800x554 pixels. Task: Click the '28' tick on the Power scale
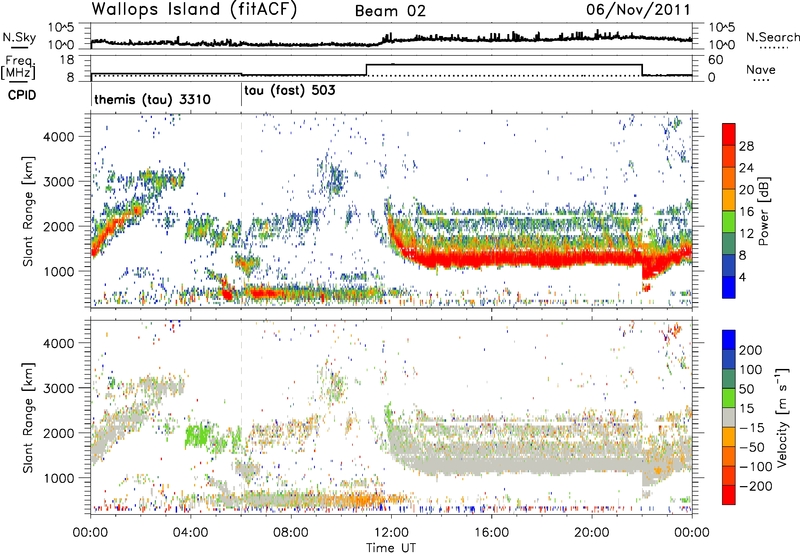tap(746, 147)
